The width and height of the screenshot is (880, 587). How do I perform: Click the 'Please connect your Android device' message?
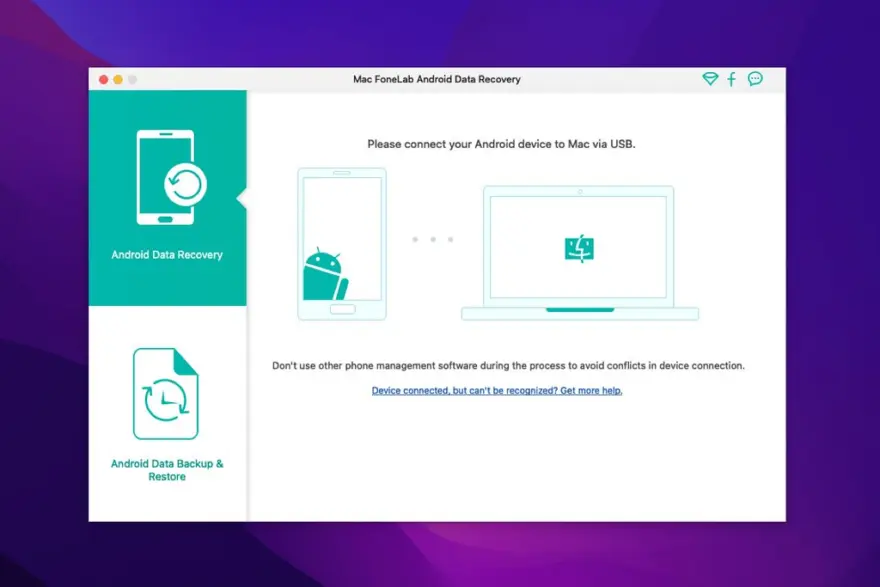point(501,144)
